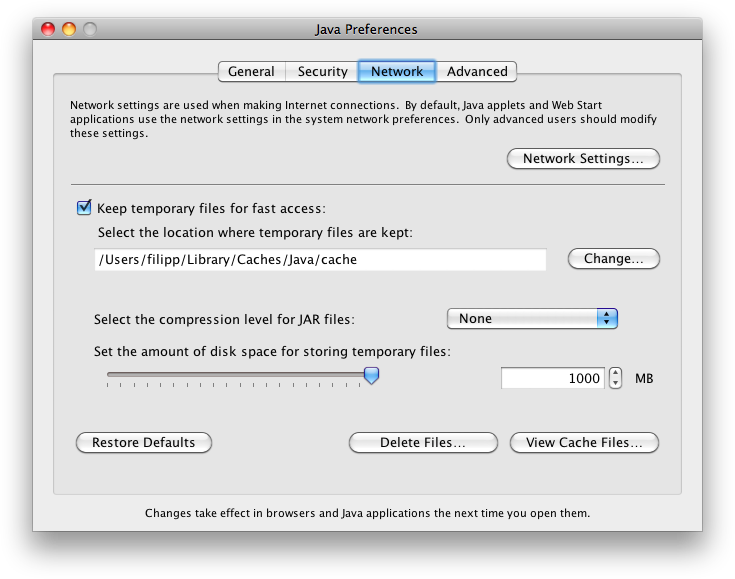The height and width of the screenshot is (579, 735).
Task: Close the Java Preferences window
Action: point(48,29)
